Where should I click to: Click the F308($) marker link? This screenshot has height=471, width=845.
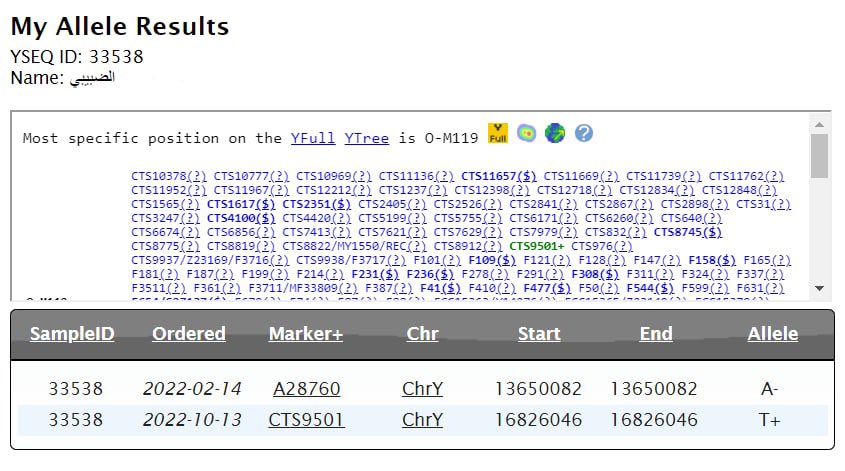(595, 274)
